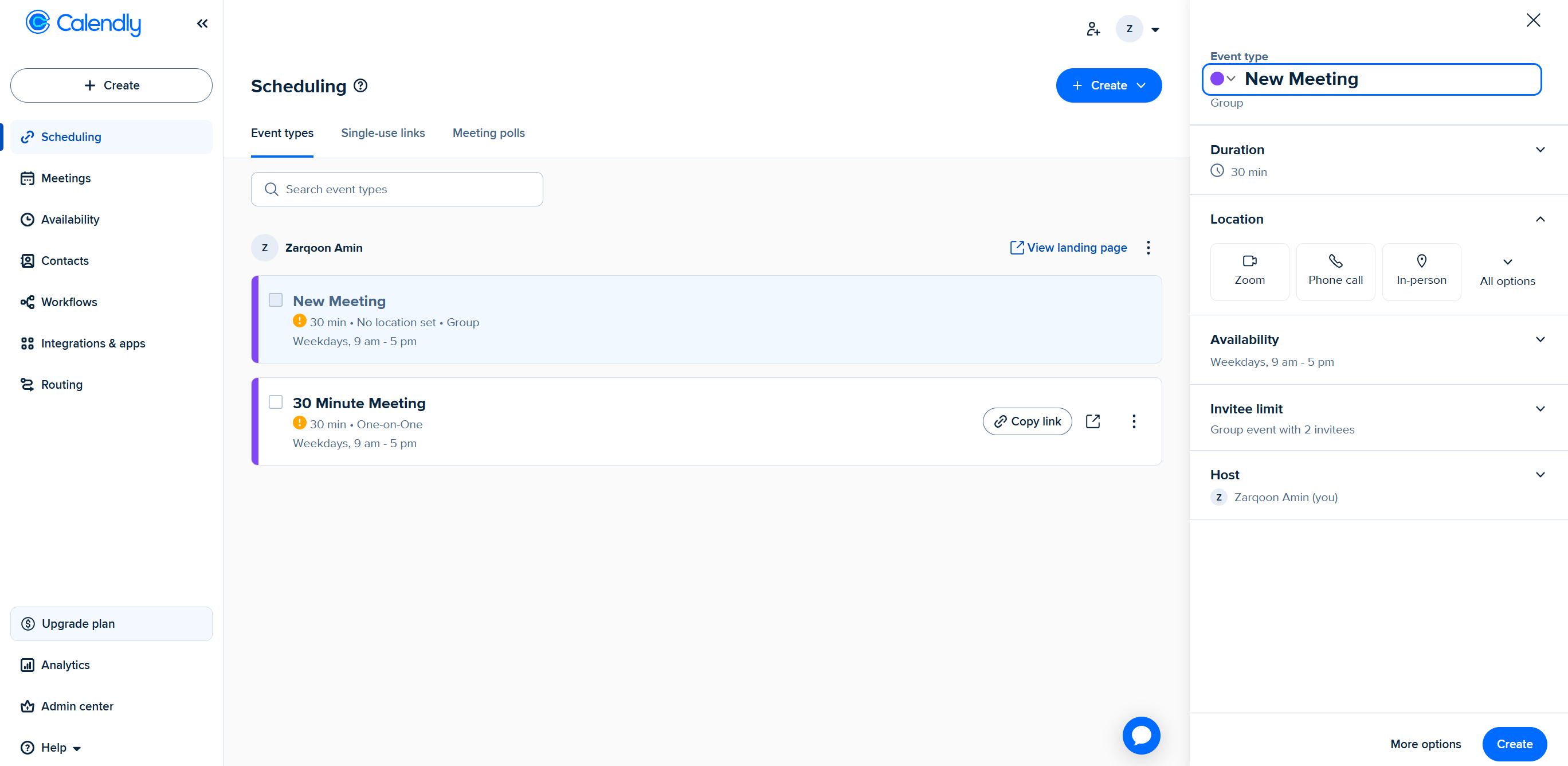Choose Zoom as the location

point(1249,272)
